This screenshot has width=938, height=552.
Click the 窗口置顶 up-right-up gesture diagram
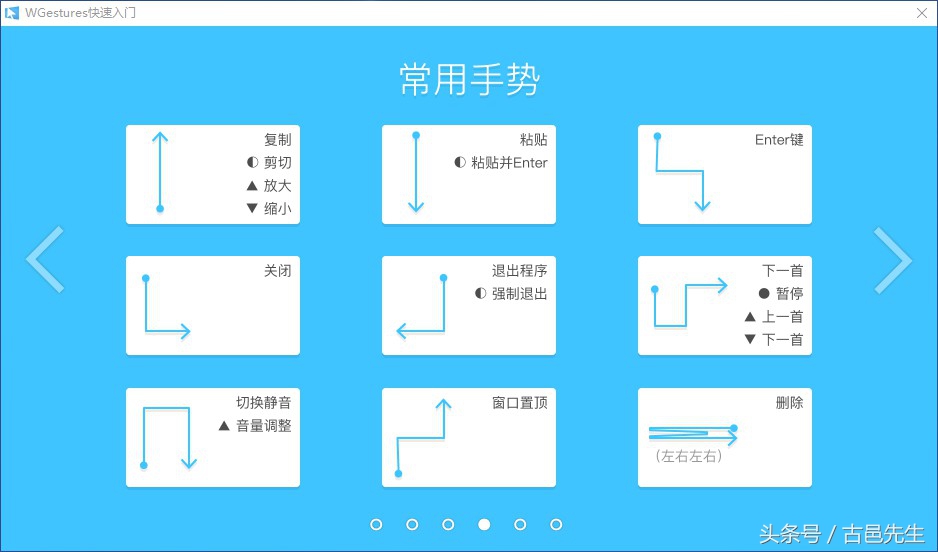tap(423, 438)
